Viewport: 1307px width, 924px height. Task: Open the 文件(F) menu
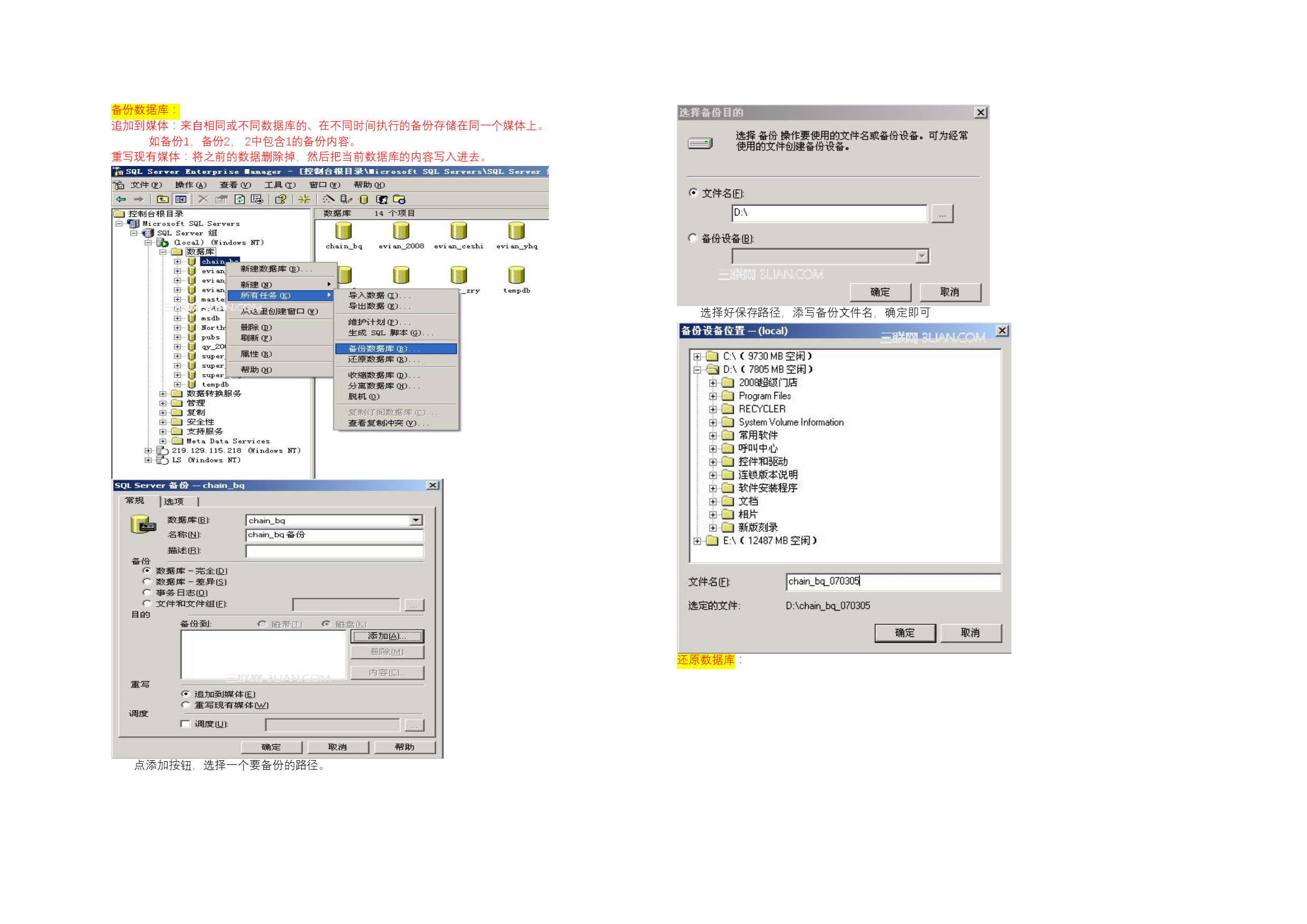(146, 185)
